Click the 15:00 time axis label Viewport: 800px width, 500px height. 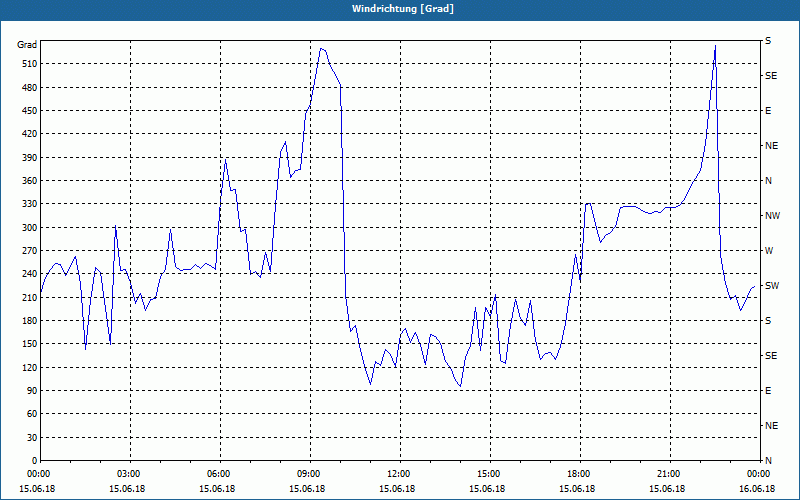490,473
